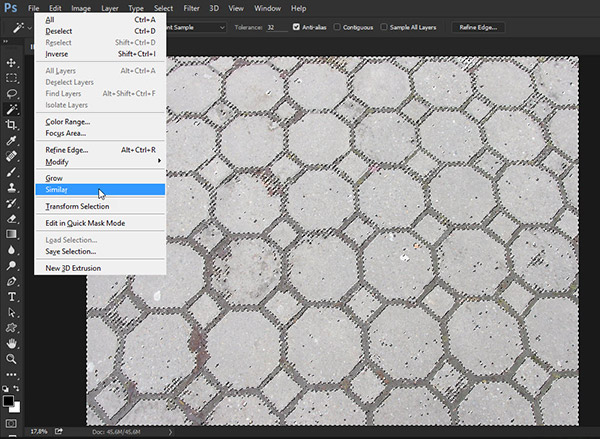
Task: Enable the Contiguous checkbox
Action: (x=338, y=27)
